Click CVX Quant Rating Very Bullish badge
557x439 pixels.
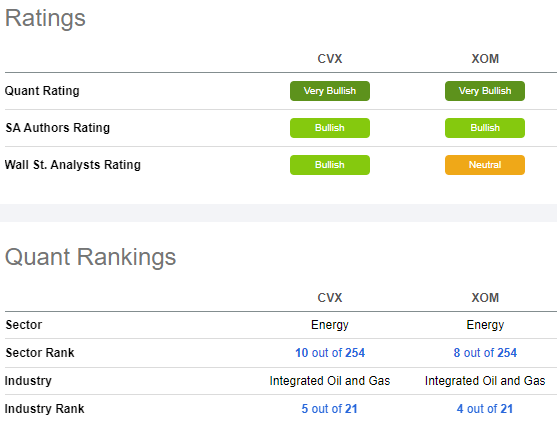(330, 91)
